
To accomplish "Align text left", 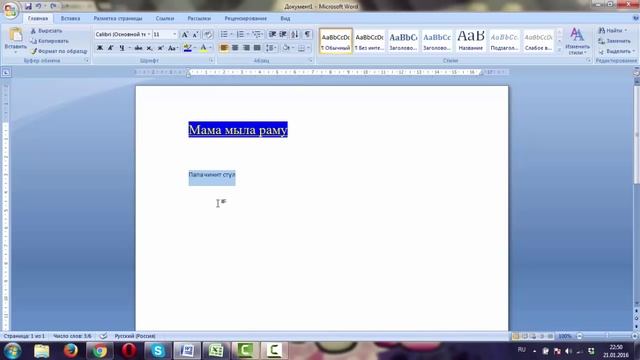I will [x=224, y=48].
